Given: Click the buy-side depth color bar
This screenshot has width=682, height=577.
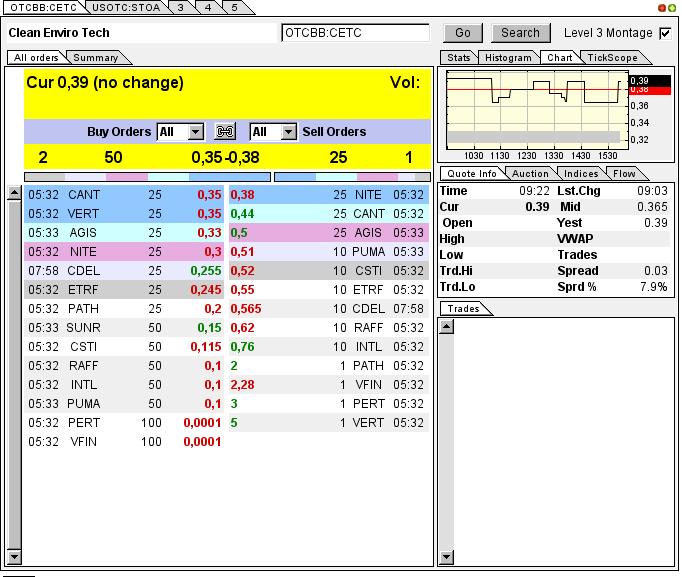Looking at the screenshot, I should (x=147, y=177).
